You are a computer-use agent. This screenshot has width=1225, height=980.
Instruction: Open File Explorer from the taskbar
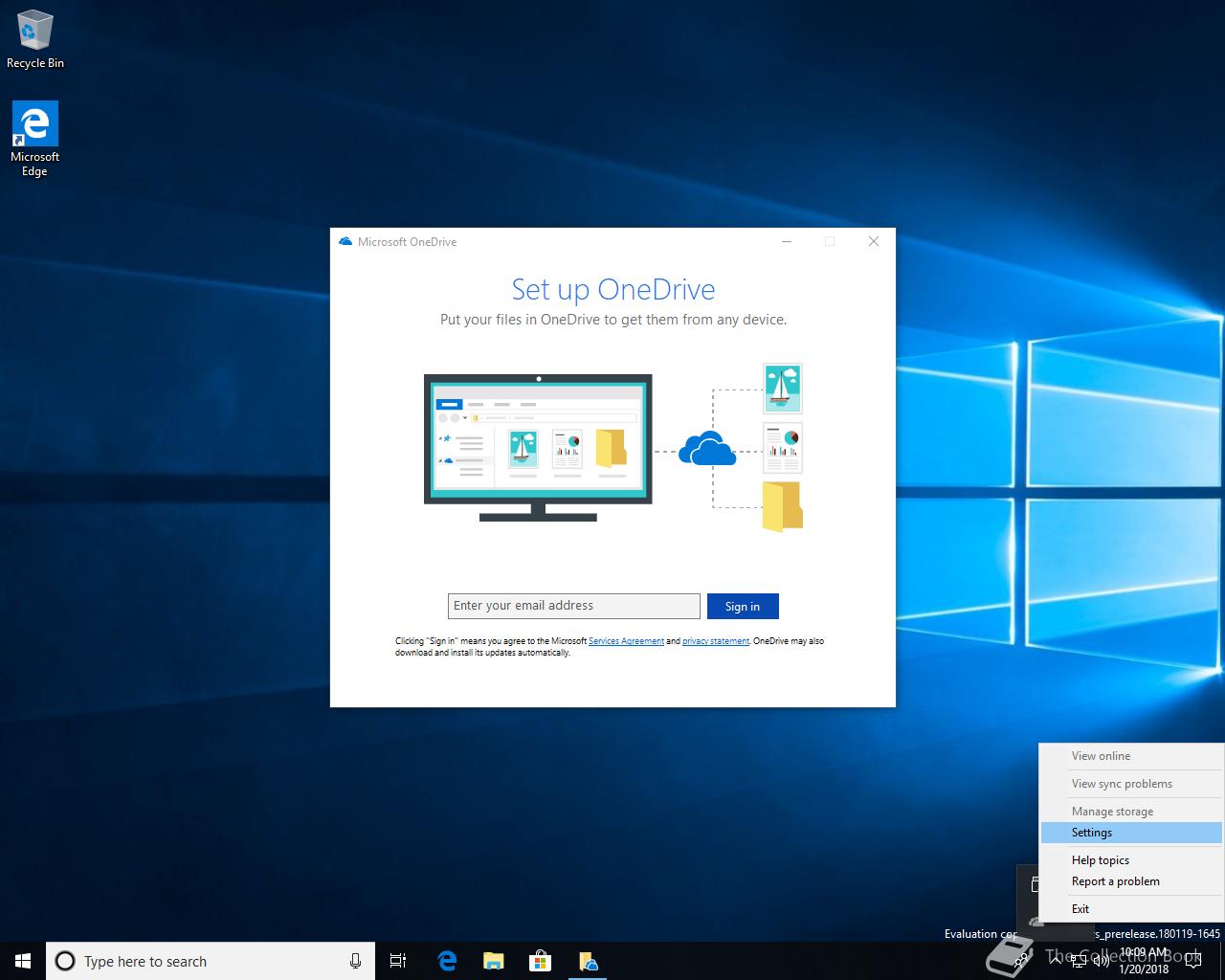point(494,961)
